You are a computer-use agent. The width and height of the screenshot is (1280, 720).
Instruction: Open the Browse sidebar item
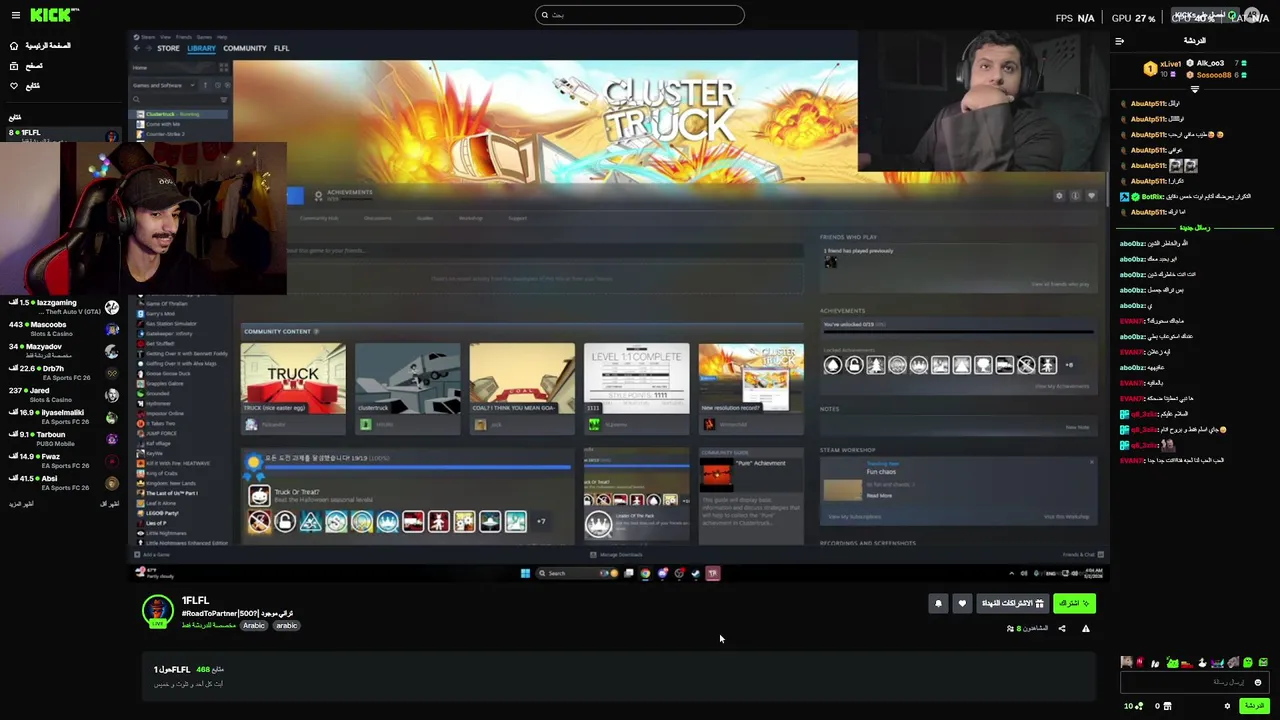pyautogui.click(x=26, y=66)
